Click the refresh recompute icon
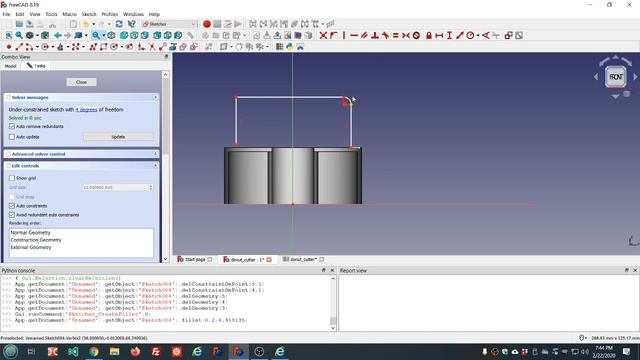Viewport: 640px width, 360px height. (x=119, y=24)
